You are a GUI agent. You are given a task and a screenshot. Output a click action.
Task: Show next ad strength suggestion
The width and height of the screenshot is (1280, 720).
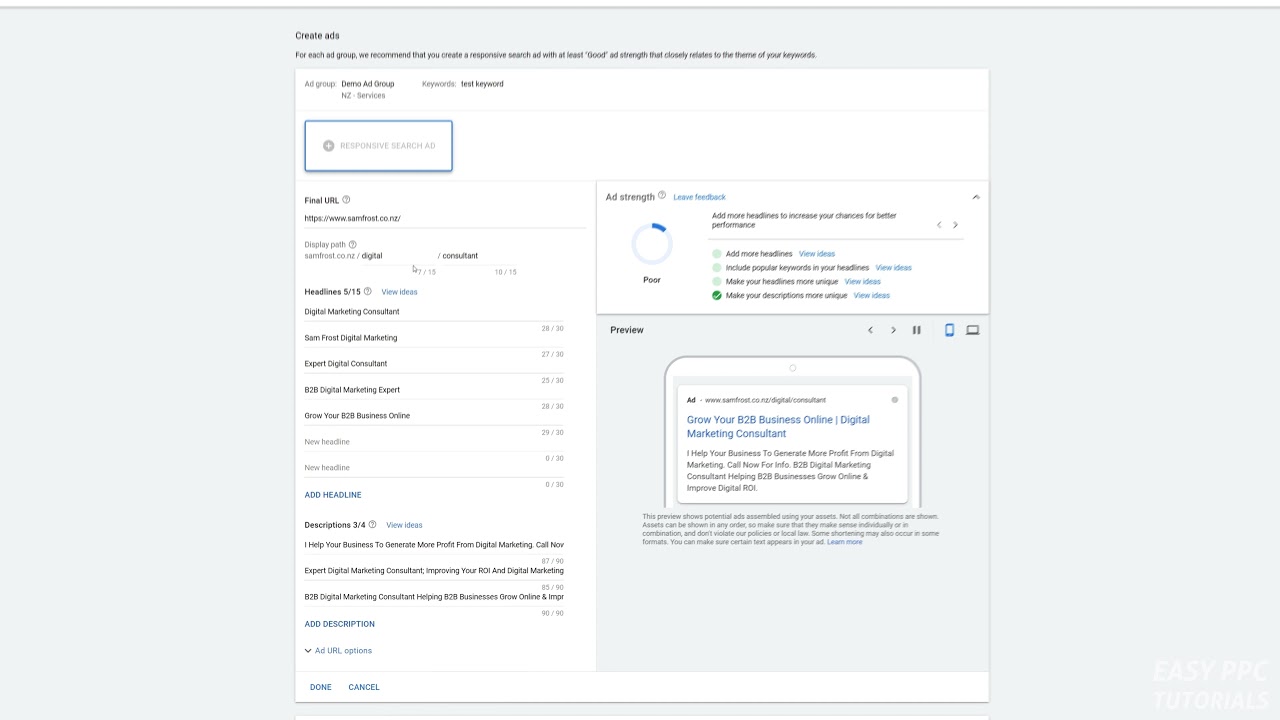tap(955, 225)
